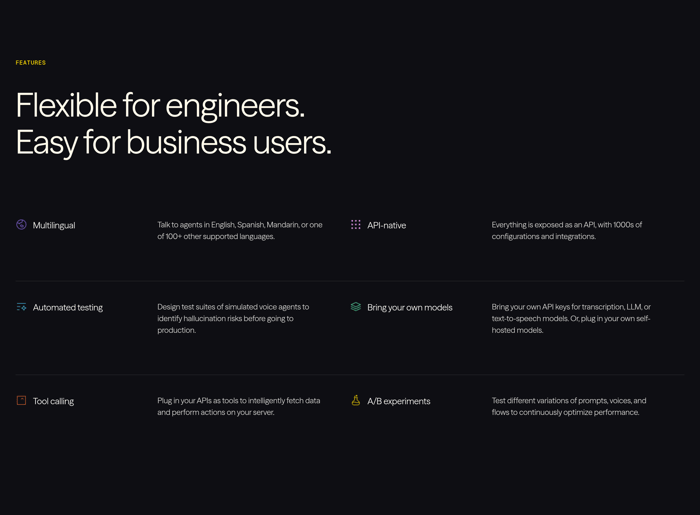700x515 pixels.
Task: Click the Automated testing icon
Action: pos(21,307)
